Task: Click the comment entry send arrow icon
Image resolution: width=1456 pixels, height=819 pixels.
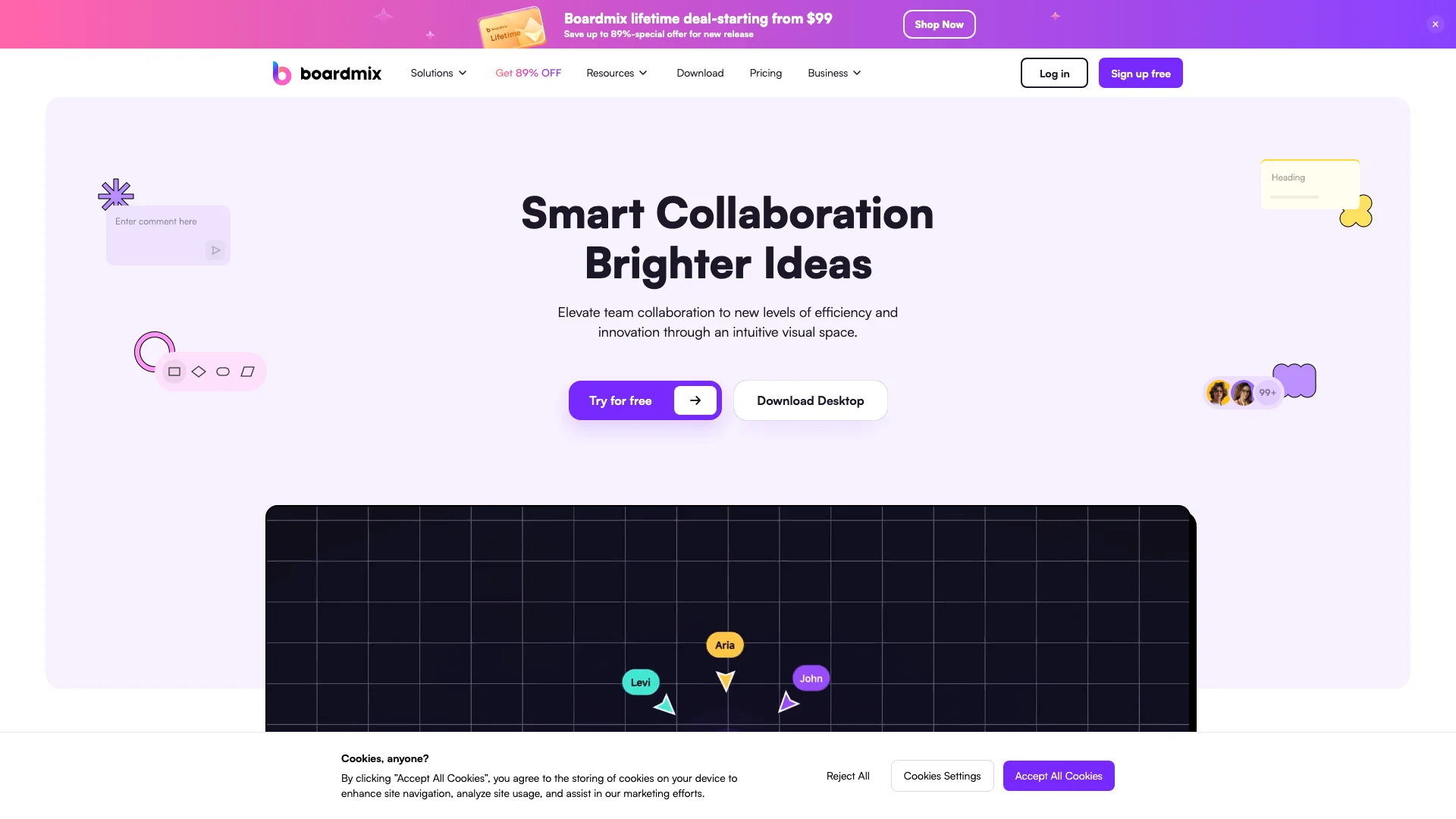Action: click(x=215, y=250)
